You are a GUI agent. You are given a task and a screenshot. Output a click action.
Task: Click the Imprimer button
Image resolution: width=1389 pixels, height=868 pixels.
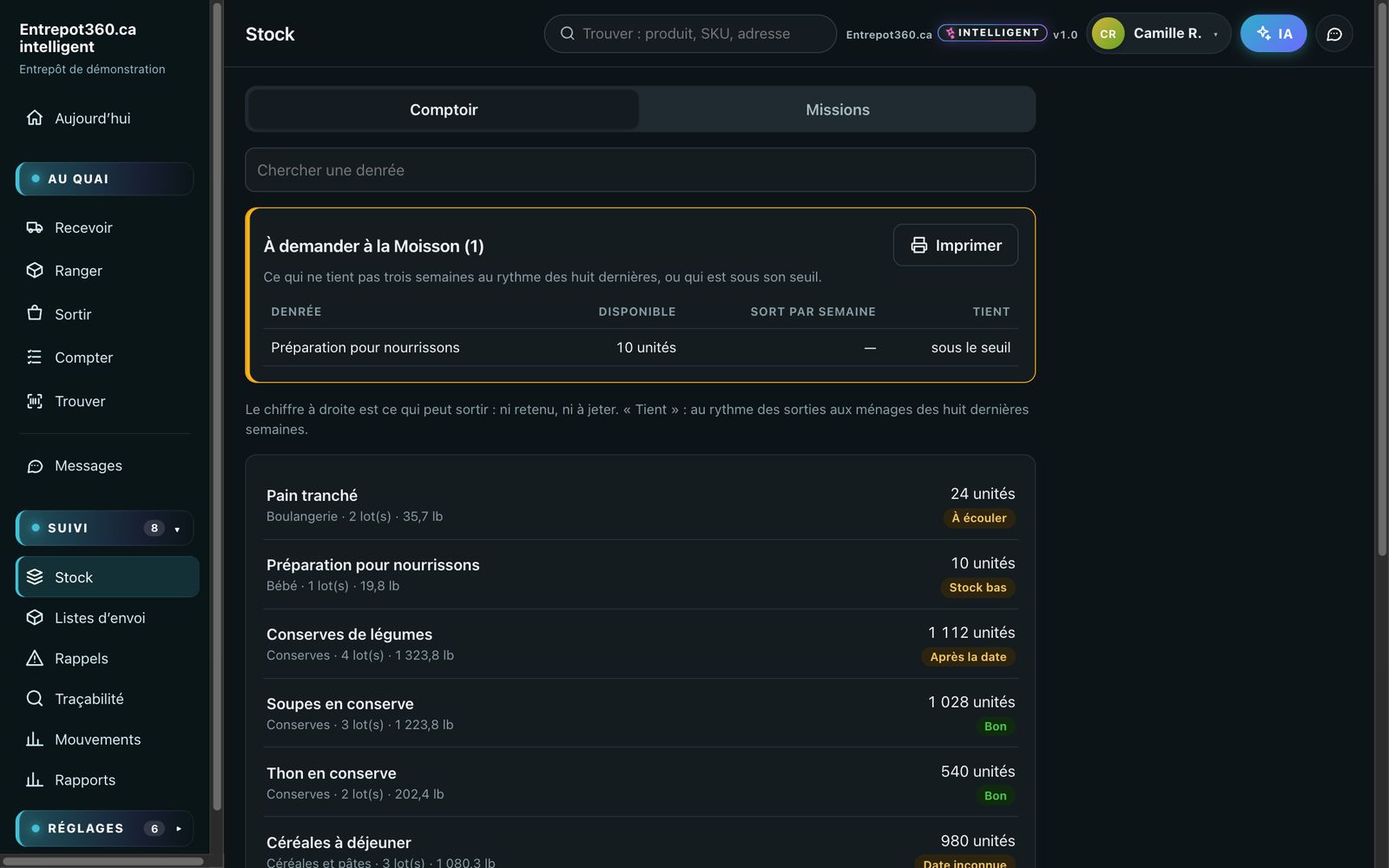955,245
